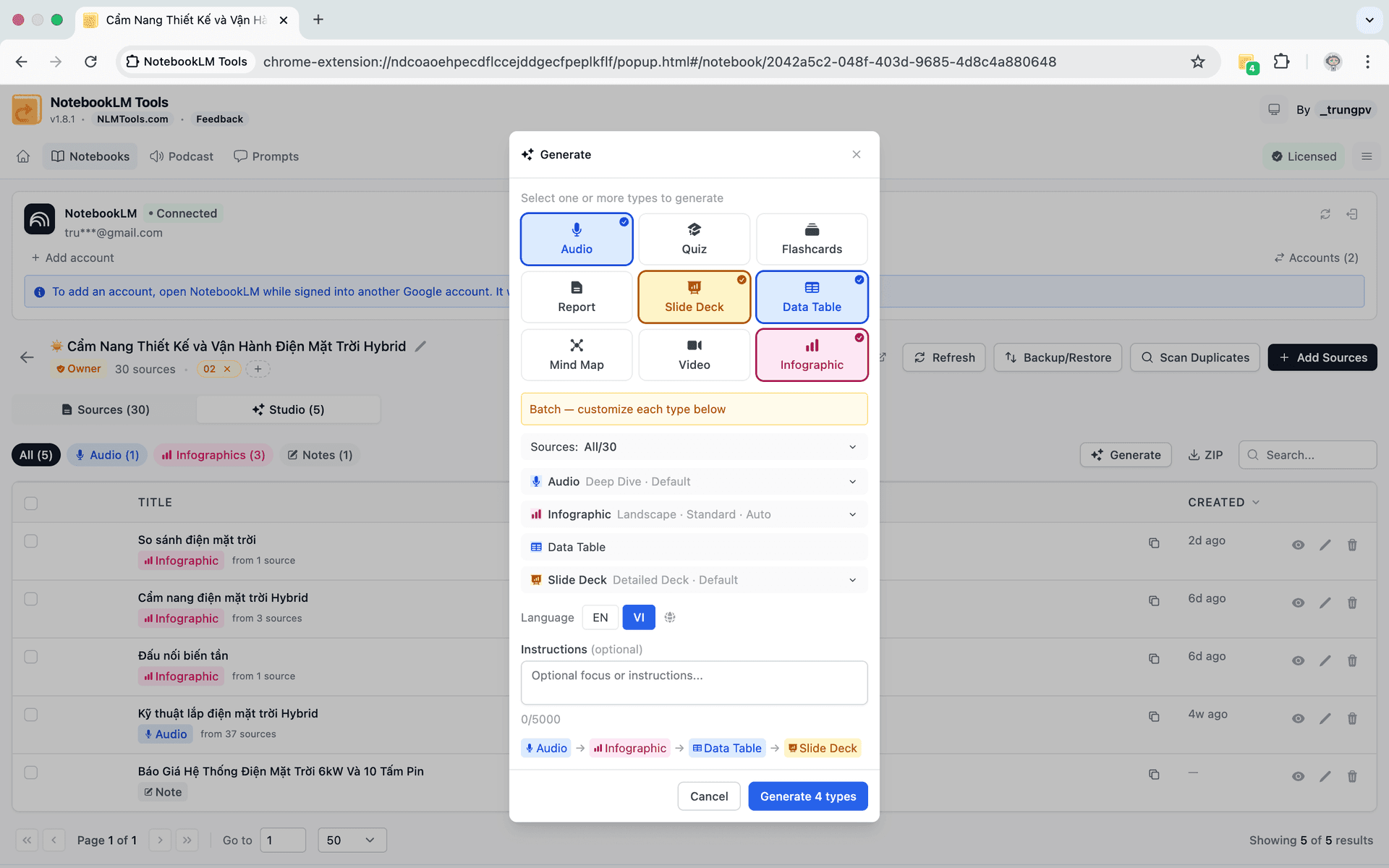Select the Report generation type

pyautogui.click(x=577, y=297)
